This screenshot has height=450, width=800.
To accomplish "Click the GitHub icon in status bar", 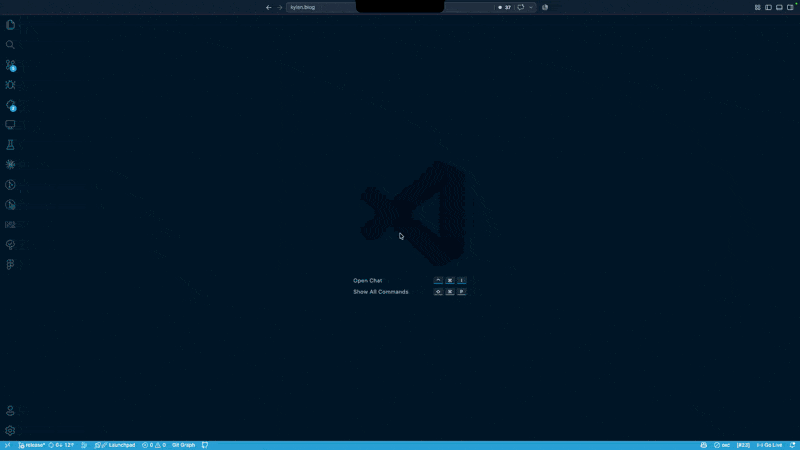I will [205, 445].
